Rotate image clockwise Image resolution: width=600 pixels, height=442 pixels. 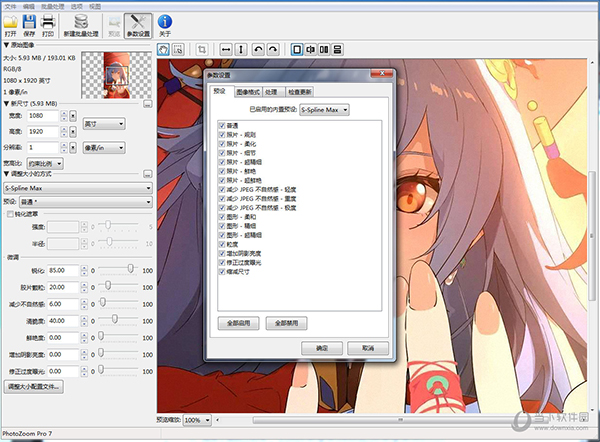(273, 49)
